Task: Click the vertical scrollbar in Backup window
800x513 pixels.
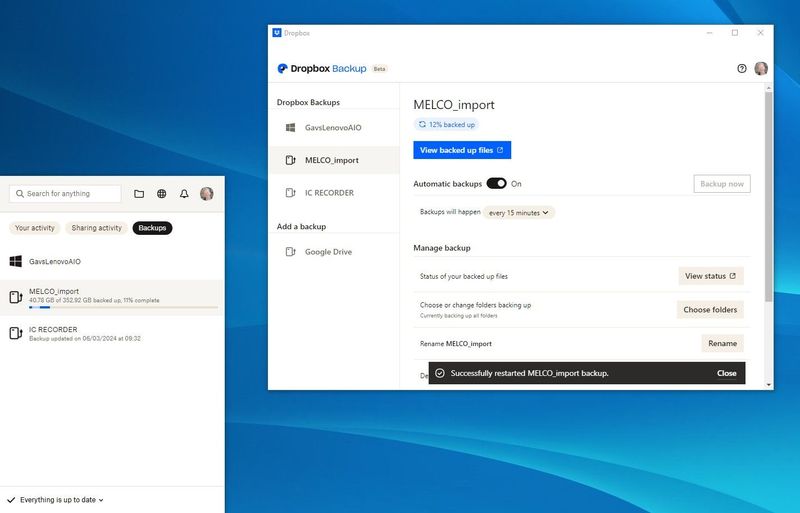Action: (768, 197)
